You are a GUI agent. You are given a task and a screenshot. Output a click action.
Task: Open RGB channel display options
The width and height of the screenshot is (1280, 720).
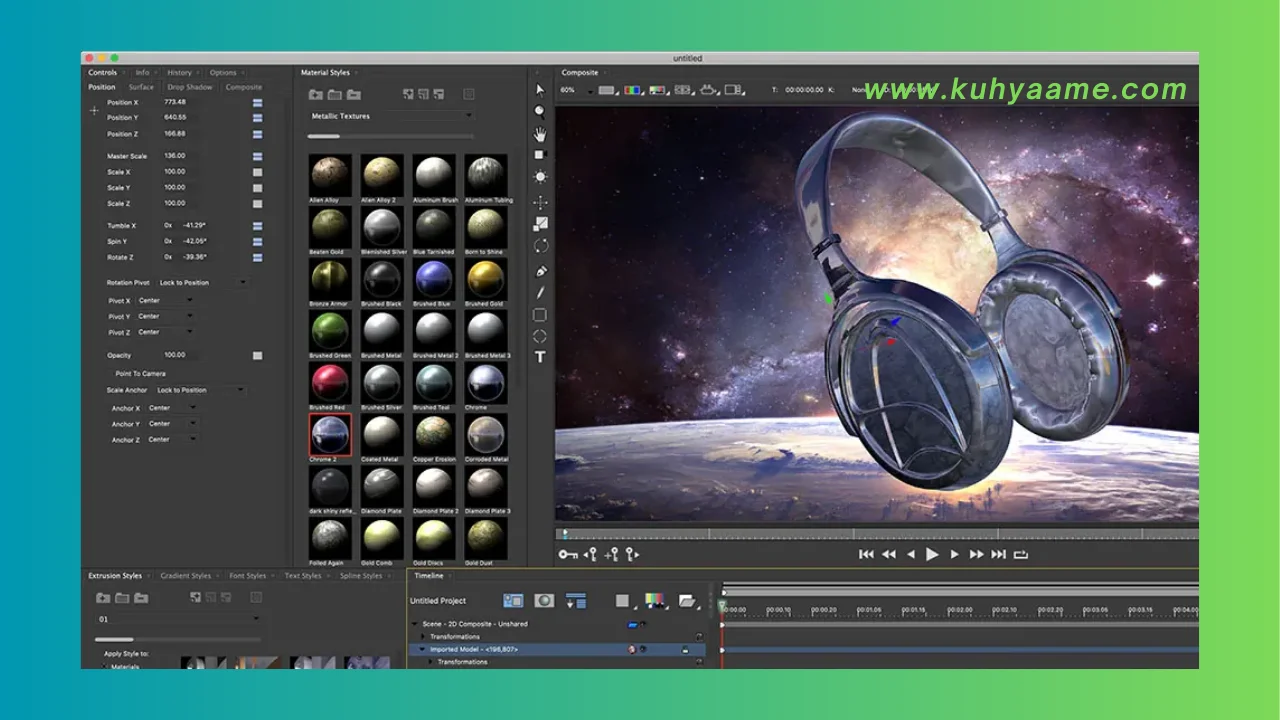tap(634, 90)
